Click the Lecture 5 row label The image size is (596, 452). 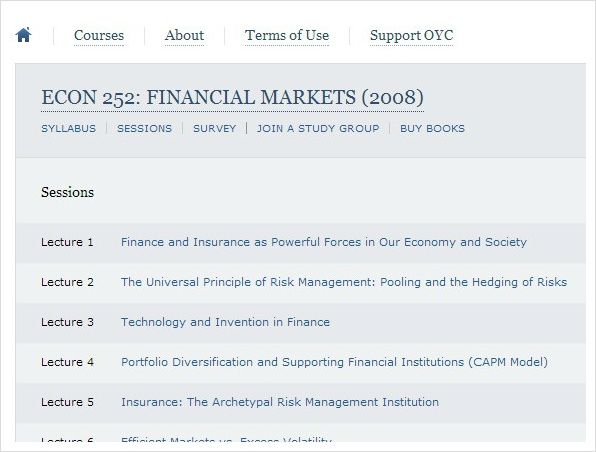click(x=67, y=402)
